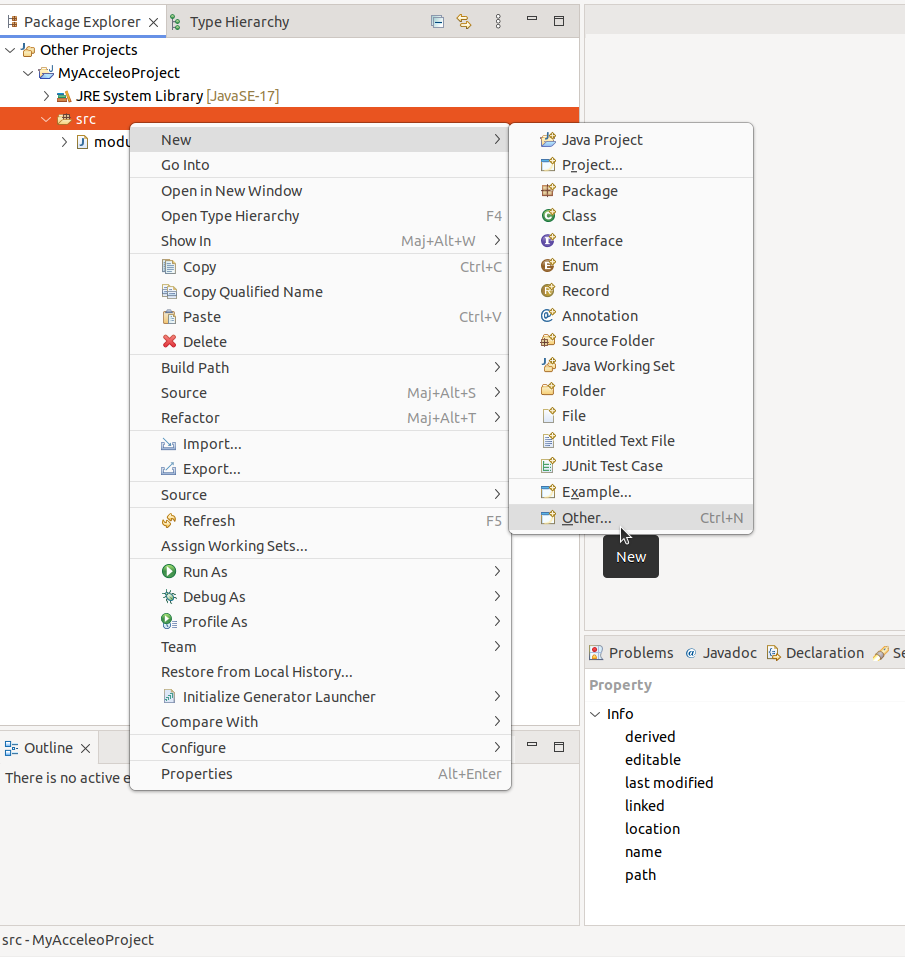Select Class from the New submenu
This screenshot has height=957, width=905.
point(578,216)
